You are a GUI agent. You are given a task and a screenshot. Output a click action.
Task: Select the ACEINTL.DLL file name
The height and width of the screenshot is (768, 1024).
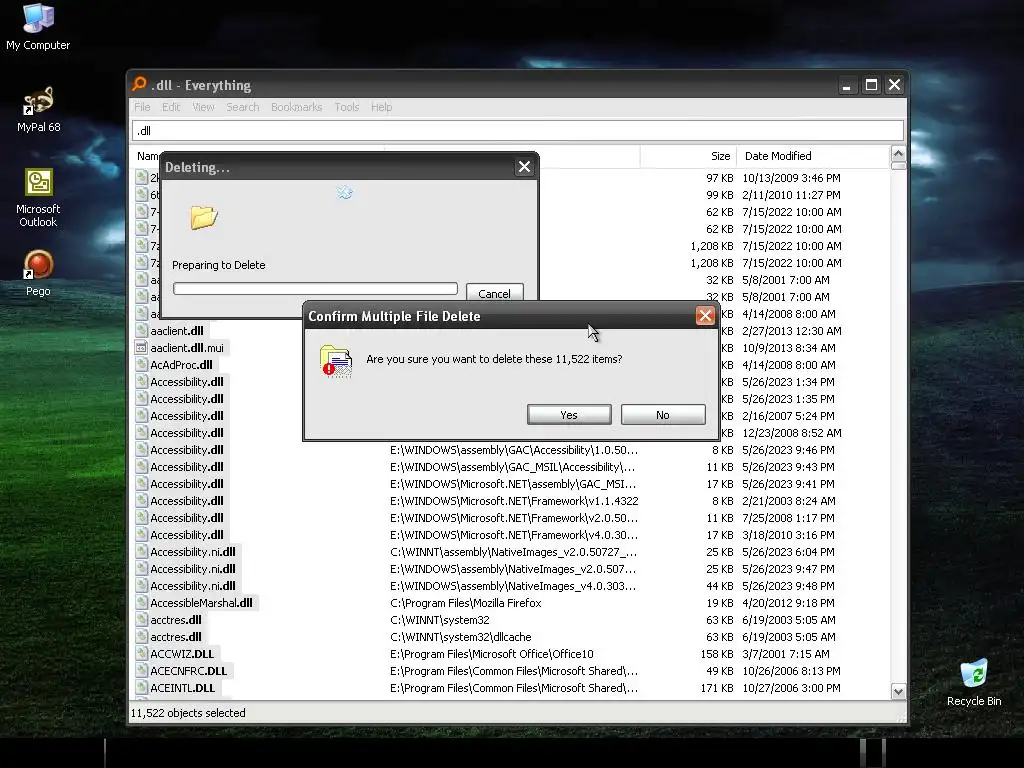[183, 688]
